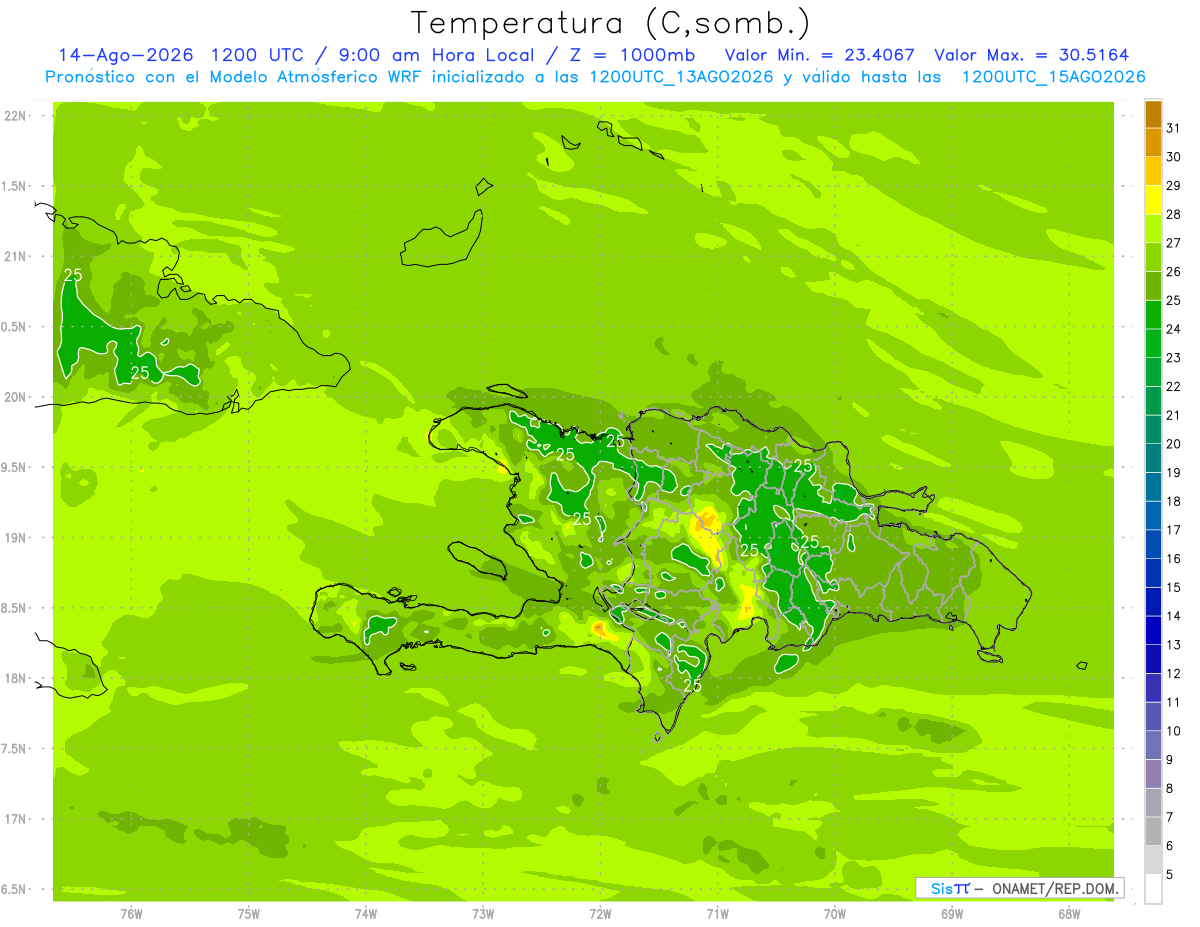Click the "20N" latitude label
This screenshot has height=927, width=1200.
pos(15,397)
